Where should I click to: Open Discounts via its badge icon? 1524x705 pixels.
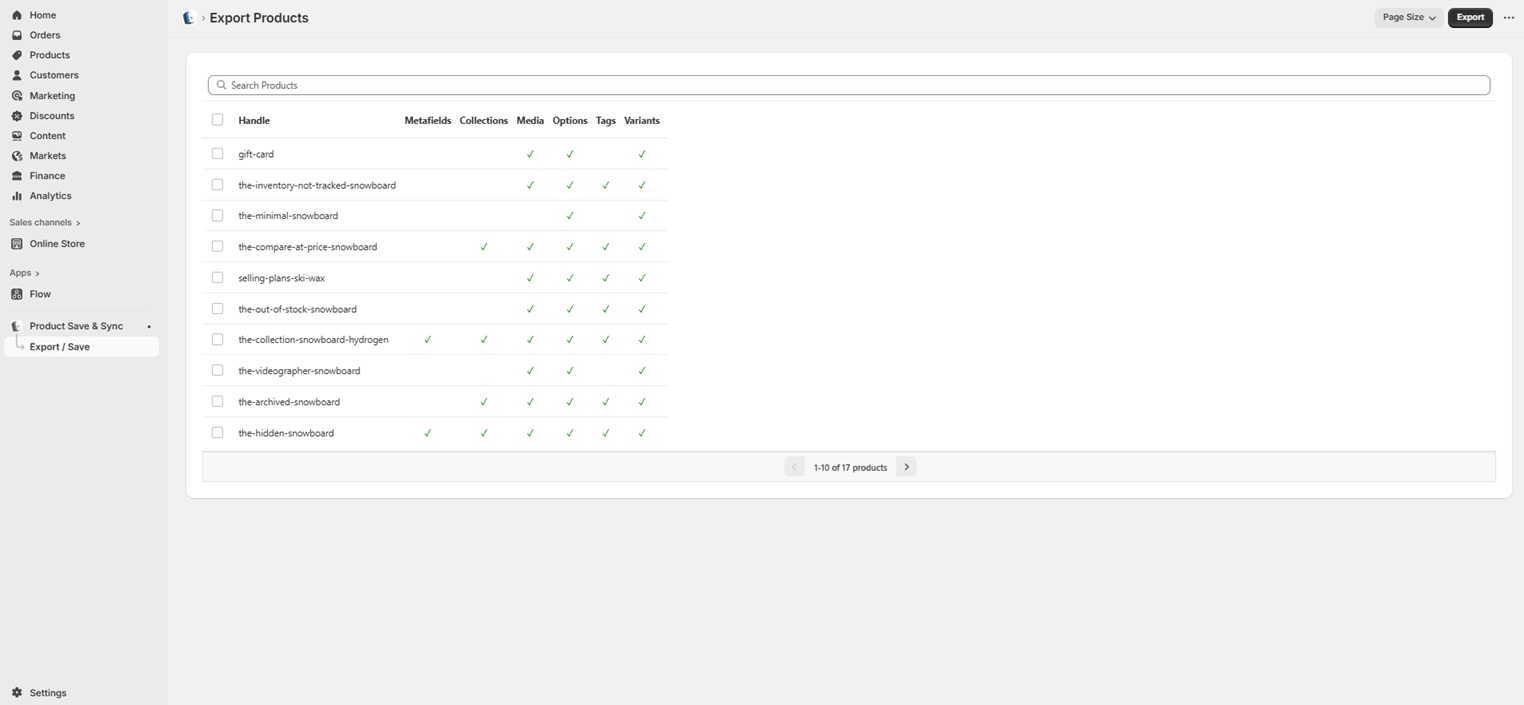17,116
